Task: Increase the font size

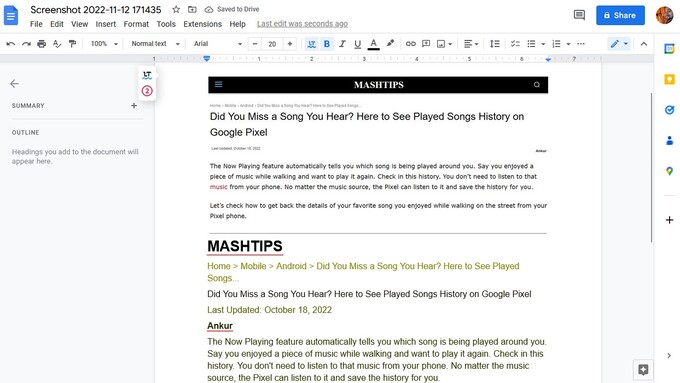Action: click(290, 44)
